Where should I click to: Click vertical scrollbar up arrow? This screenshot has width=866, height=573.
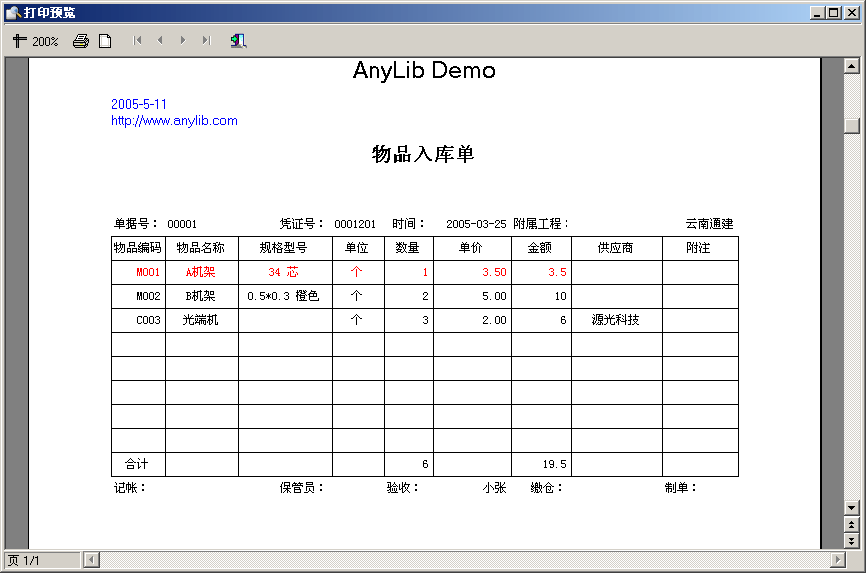click(x=852, y=66)
